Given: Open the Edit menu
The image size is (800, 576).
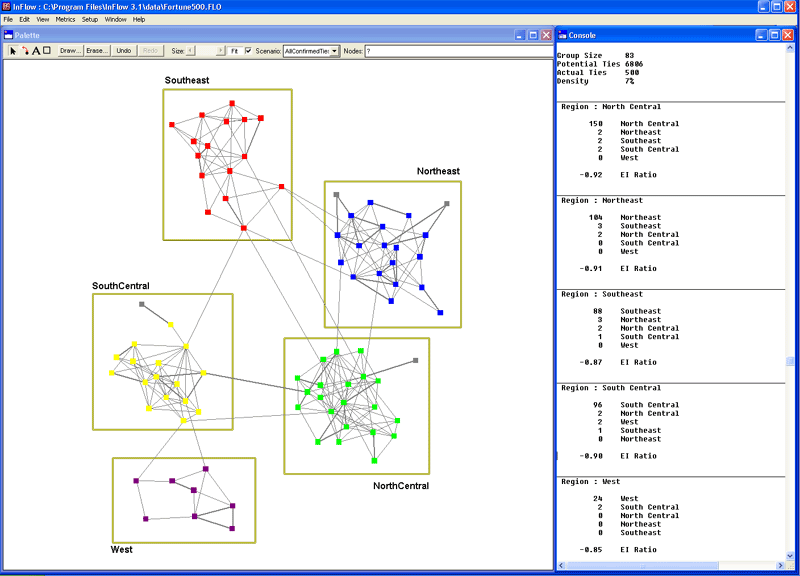Looking at the screenshot, I should [24, 19].
